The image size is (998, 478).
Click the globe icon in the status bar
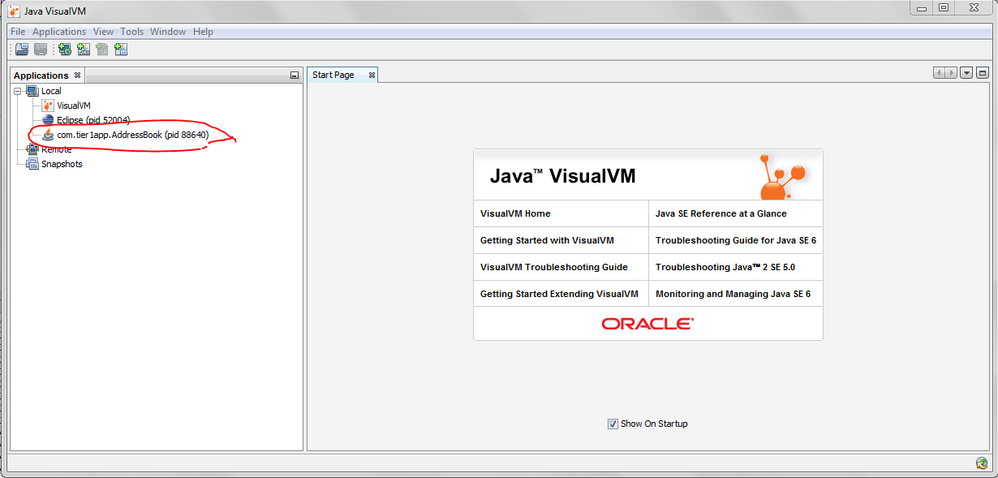982,463
